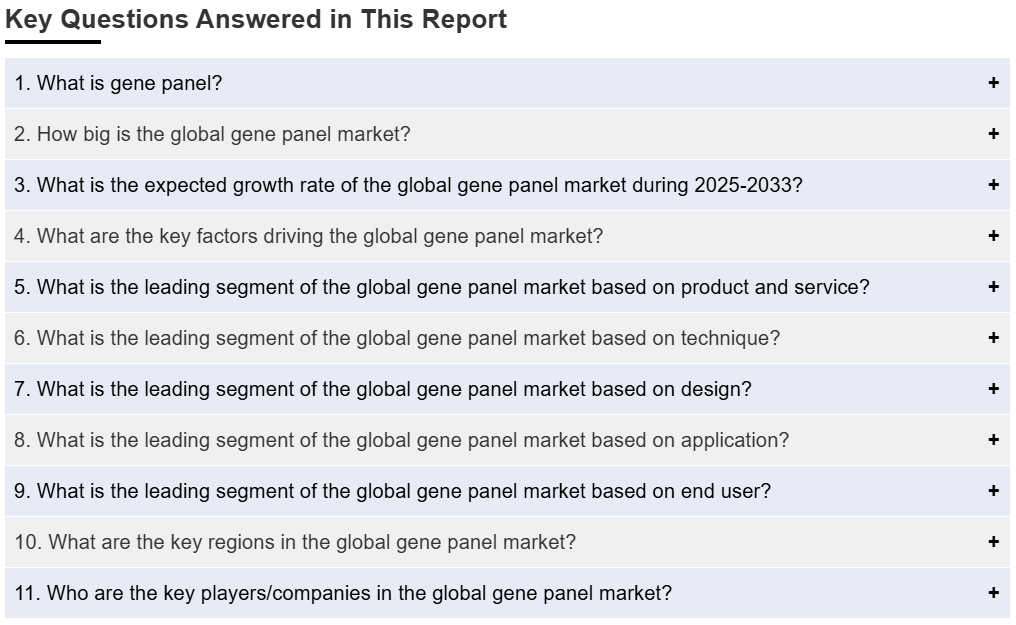Open question 1 'What is gene panel?'
Image resolution: width=1016 pixels, height=625 pixels.
[x=507, y=83]
